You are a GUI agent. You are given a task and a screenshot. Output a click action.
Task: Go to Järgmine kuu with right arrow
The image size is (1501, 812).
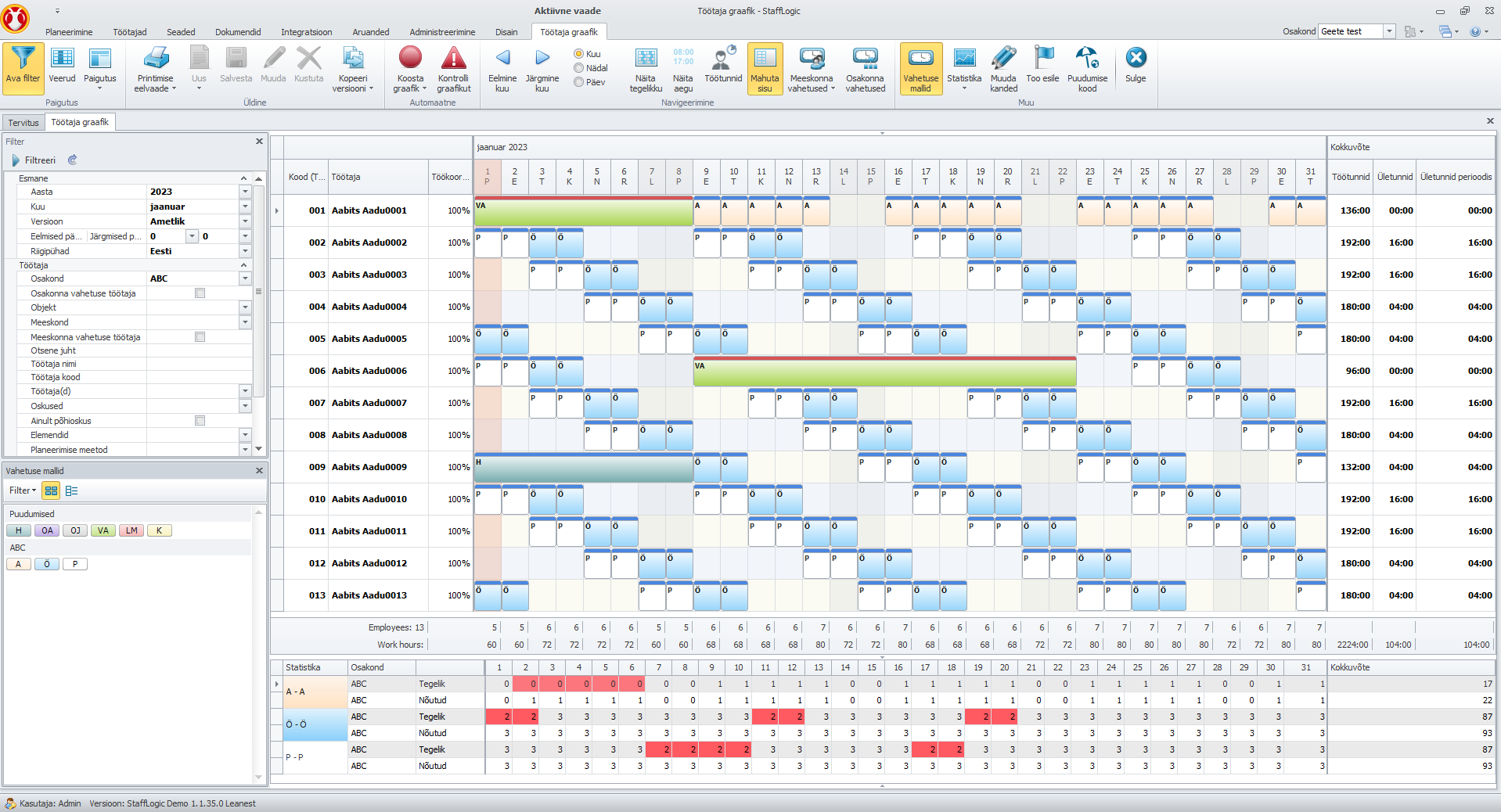(x=542, y=57)
